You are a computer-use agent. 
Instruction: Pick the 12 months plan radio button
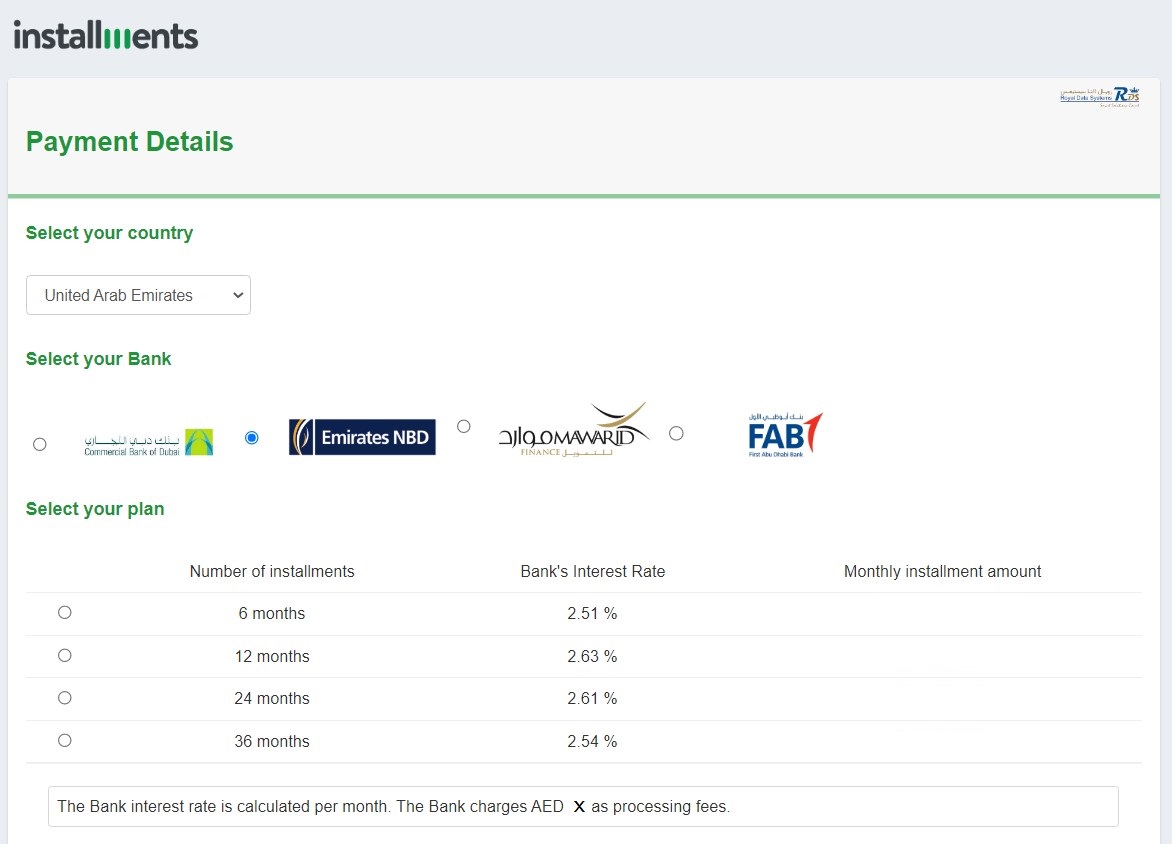tap(65, 656)
